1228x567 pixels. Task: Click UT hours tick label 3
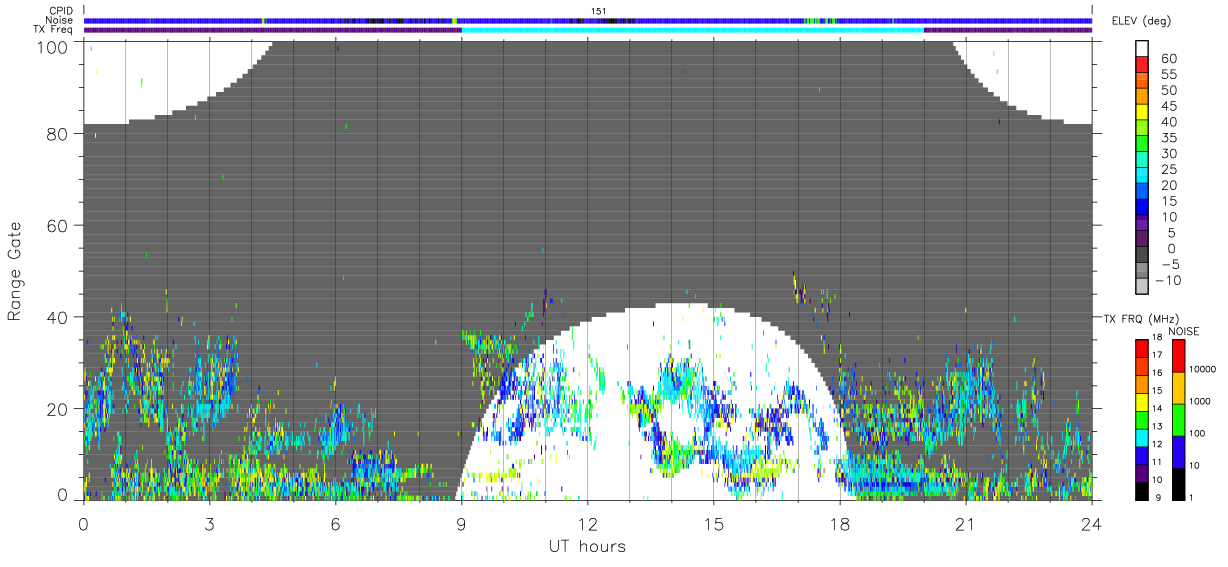[x=209, y=524]
